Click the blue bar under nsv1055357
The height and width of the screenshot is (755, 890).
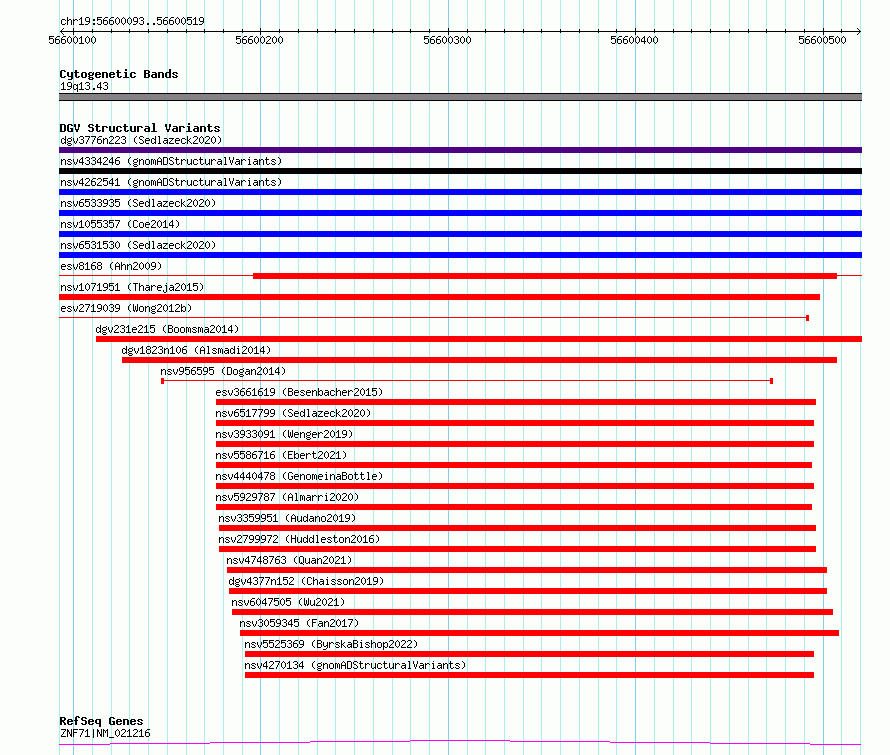click(x=460, y=234)
